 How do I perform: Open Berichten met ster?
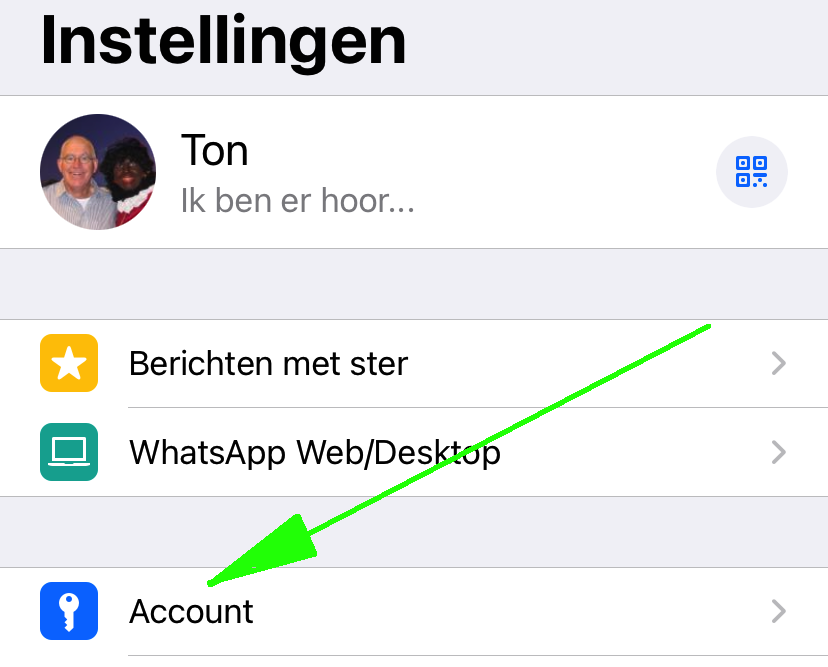click(x=414, y=363)
